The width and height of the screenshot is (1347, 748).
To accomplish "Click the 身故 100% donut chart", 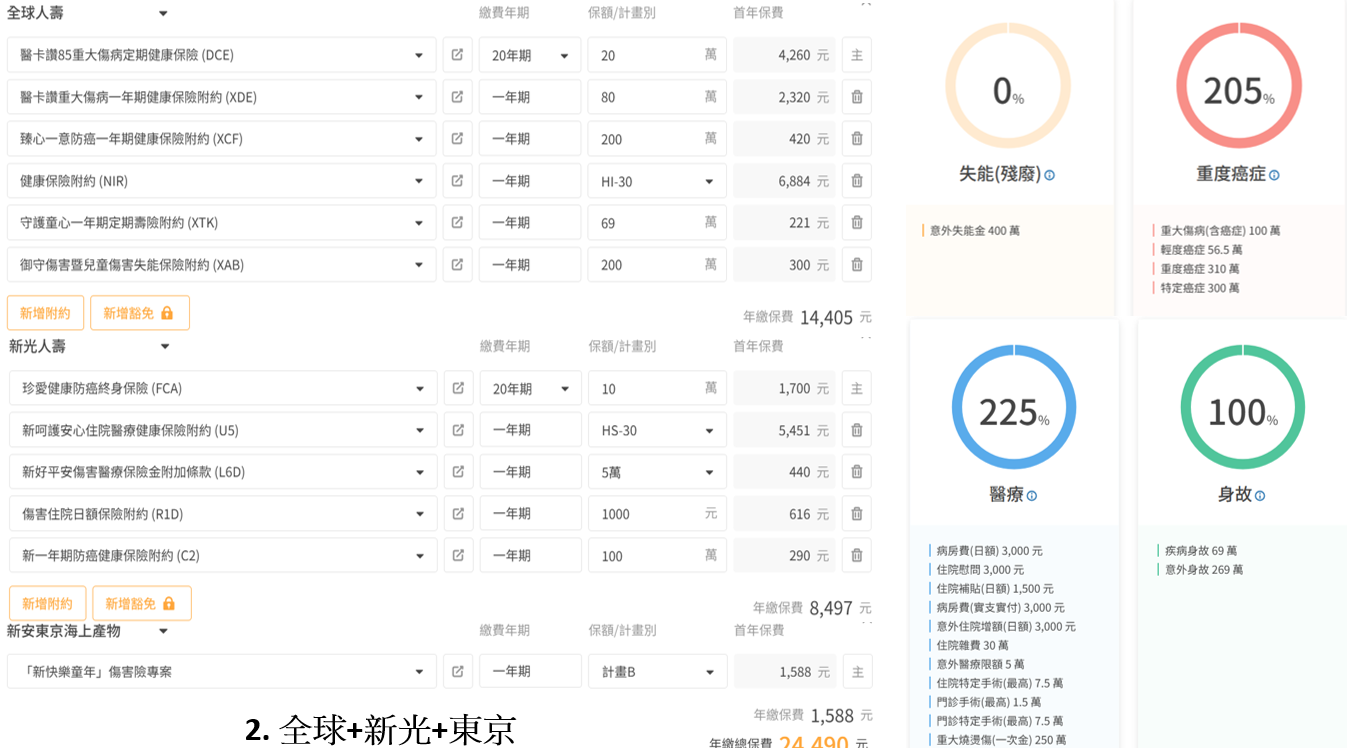I will pyautogui.click(x=1243, y=407).
